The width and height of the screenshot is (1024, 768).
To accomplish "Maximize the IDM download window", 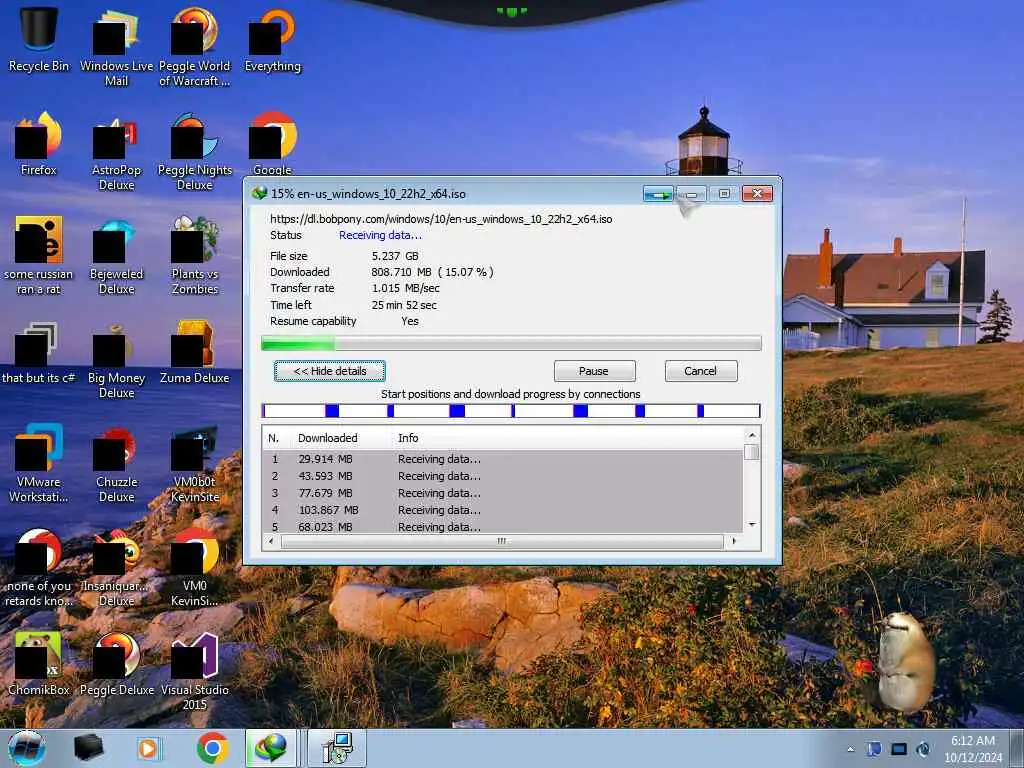I will (x=724, y=194).
